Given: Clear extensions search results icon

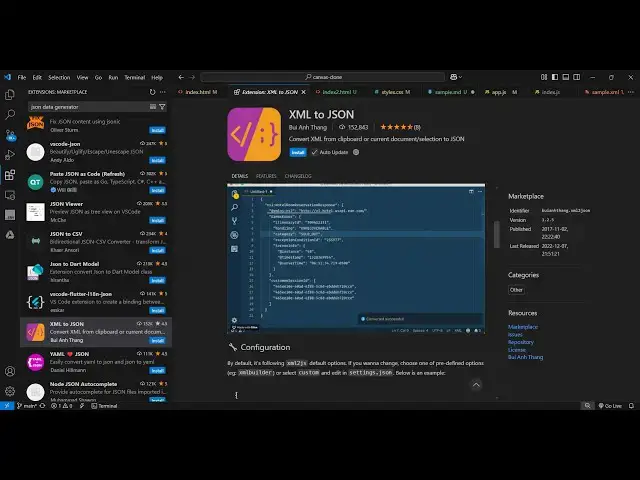Looking at the screenshot, I should click(x=153, y=107).
